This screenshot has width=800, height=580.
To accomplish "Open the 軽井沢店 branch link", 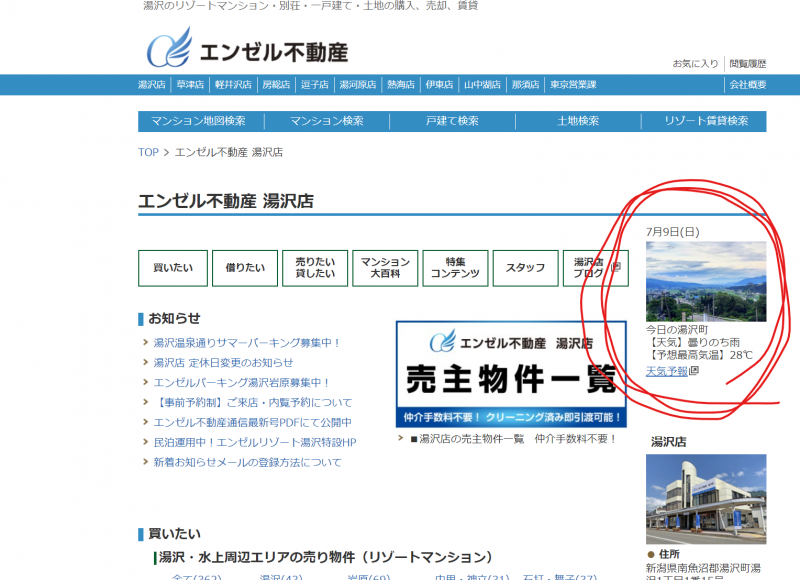I will (233, 85).
